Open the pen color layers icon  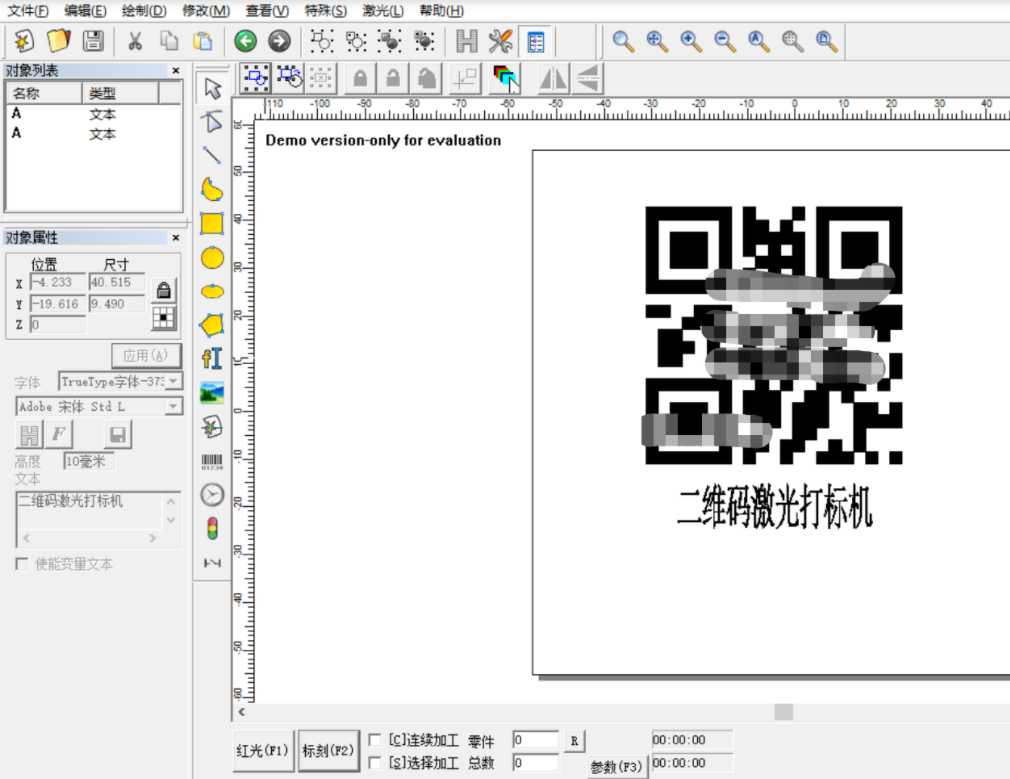click(x=505, y=79)
